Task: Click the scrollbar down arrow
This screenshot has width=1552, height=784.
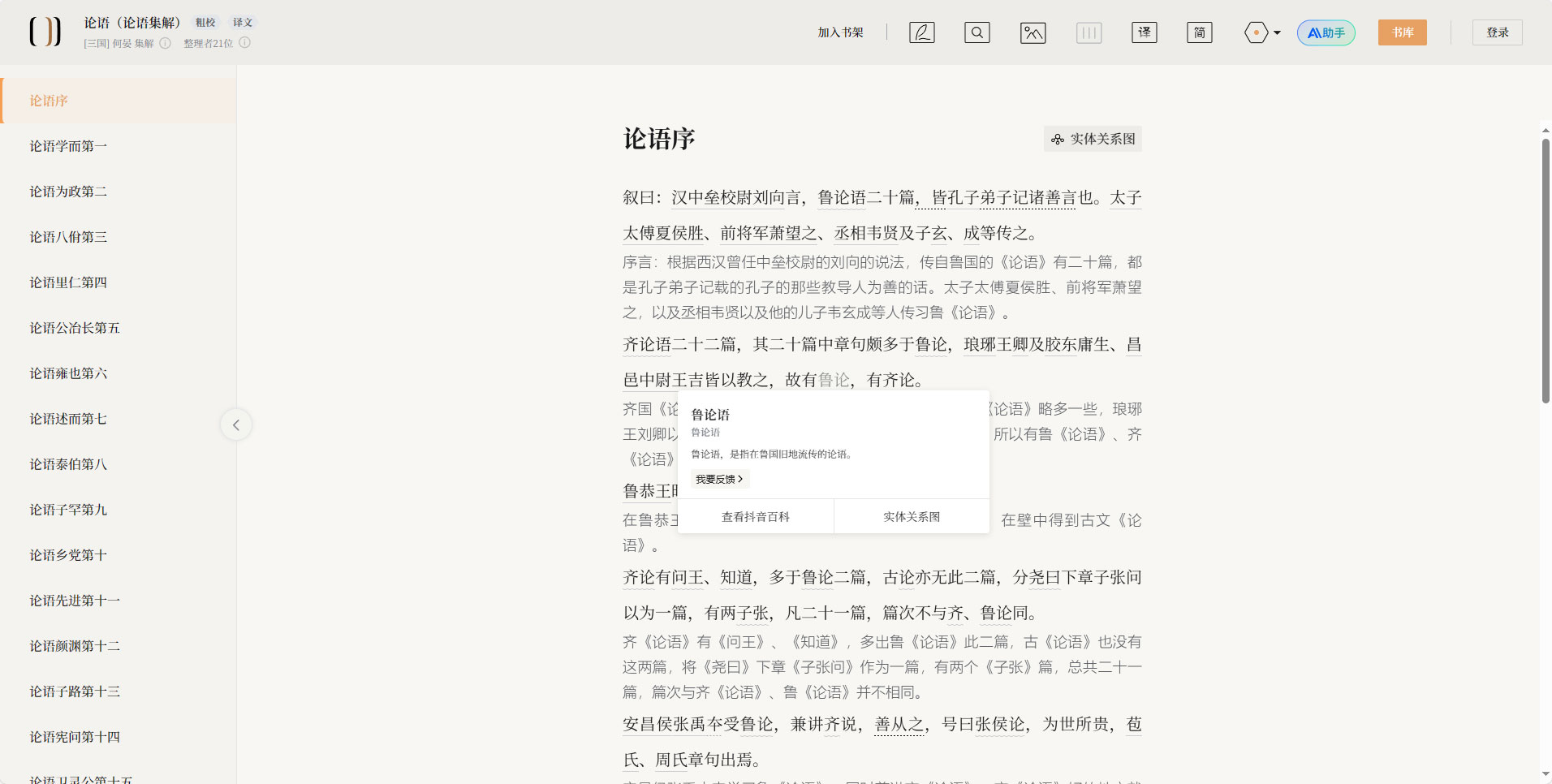Action: (x=1546, y=774)
